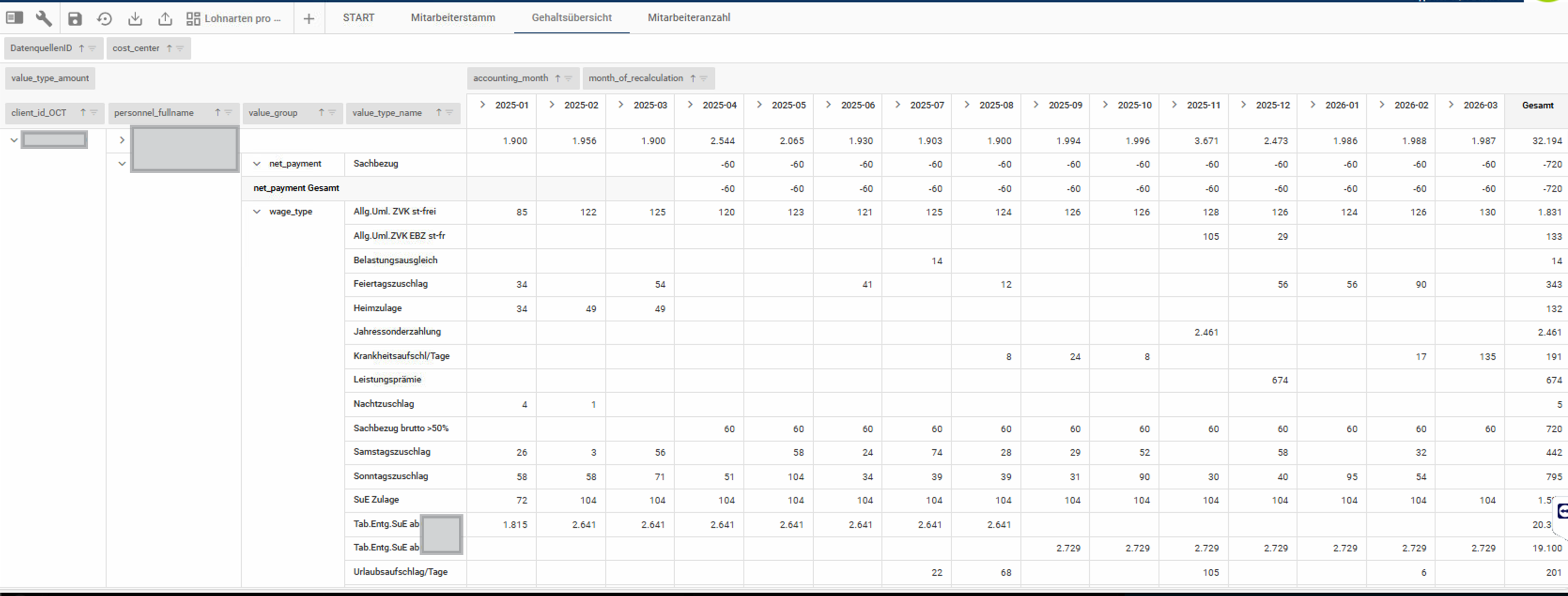Expand the 2025-11 column
1568x596 pixels.
click(x=1174, y=105)
